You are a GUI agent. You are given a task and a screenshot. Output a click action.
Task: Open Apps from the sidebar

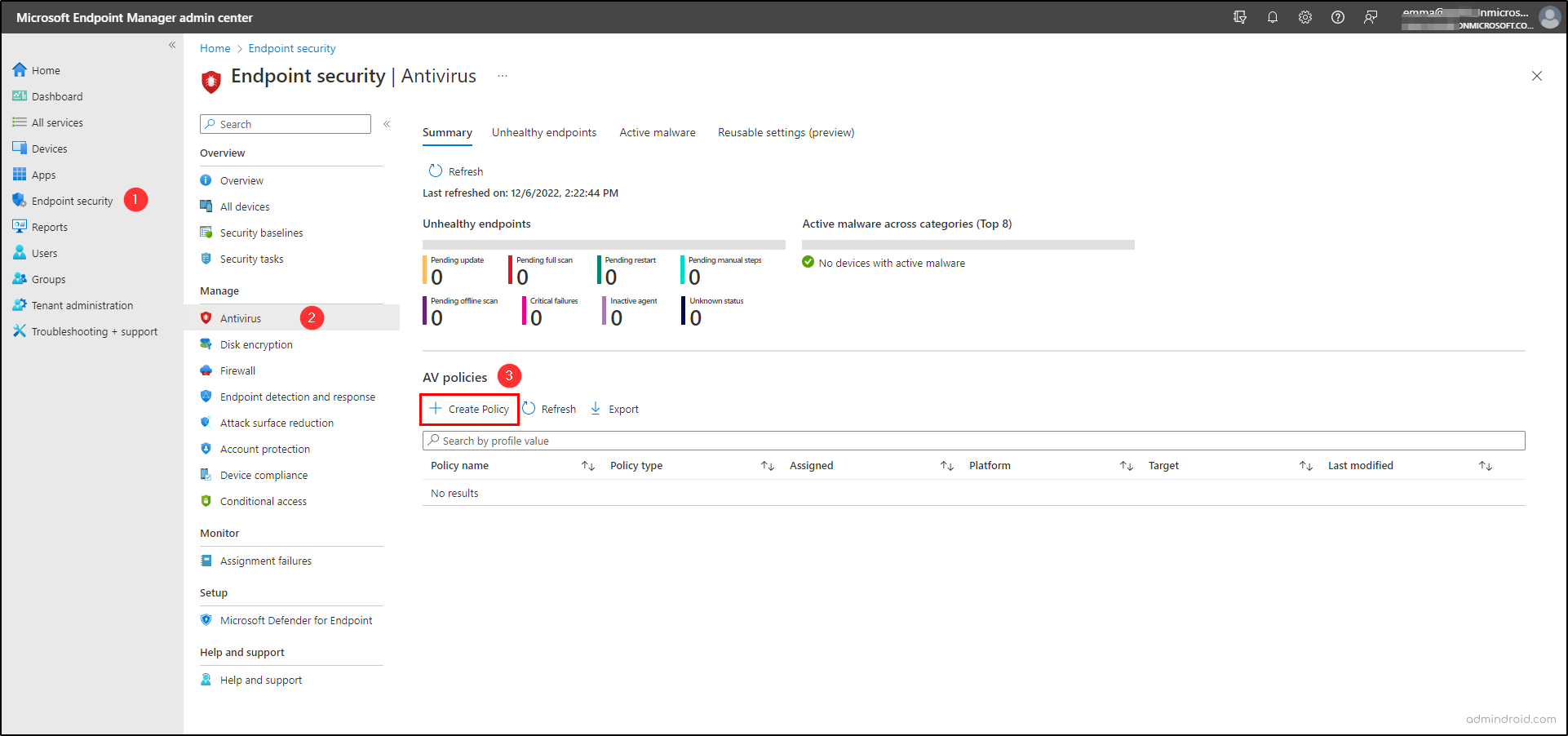click(x=43, y=174)
